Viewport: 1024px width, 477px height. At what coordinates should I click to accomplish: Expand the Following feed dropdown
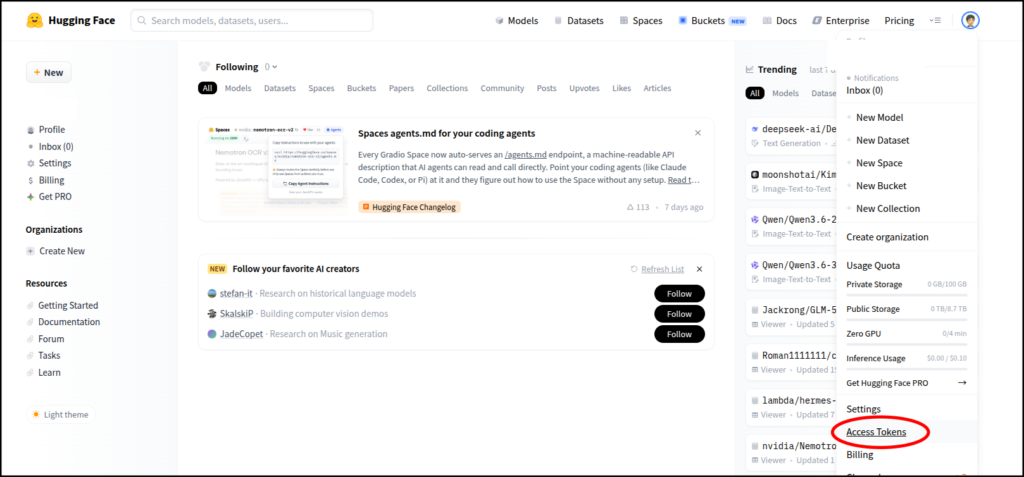coord(273,67)
